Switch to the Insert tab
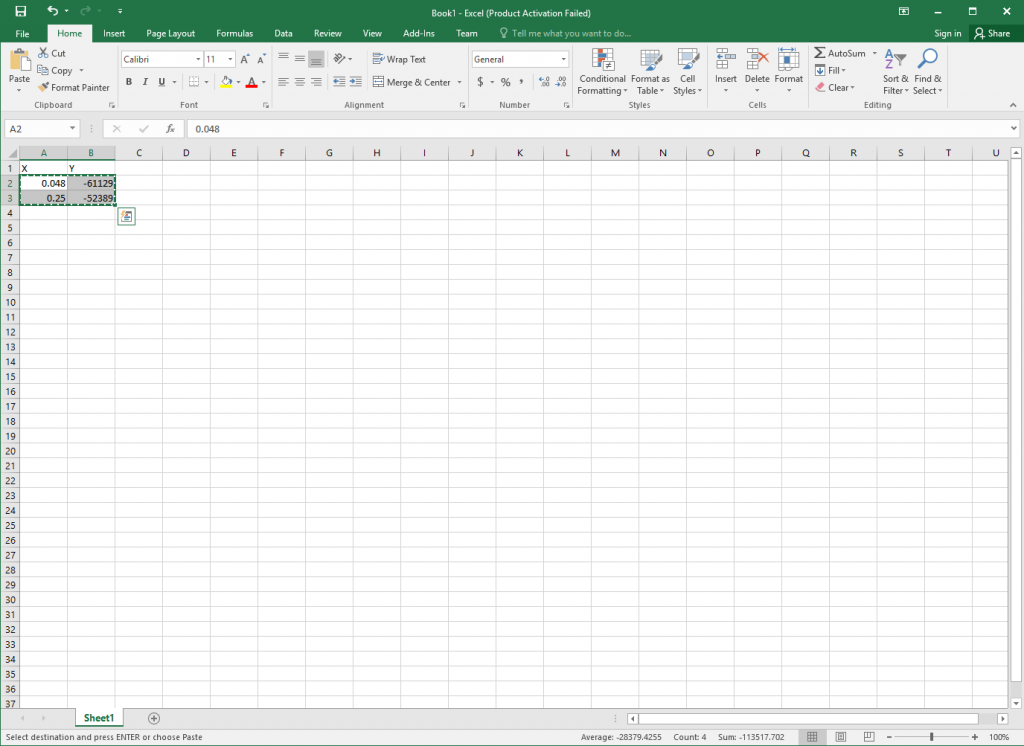Viewport: 1024px width, 746px height. pyautogui.click(x=114, y=33)
